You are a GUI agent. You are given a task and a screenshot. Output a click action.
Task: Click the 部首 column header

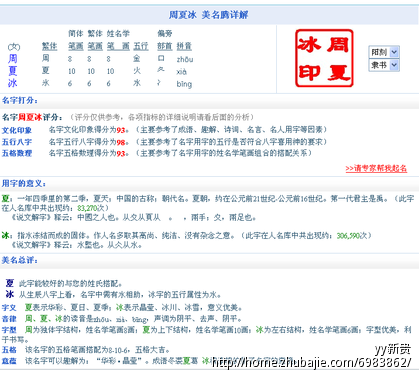click(x=165, y=46)
